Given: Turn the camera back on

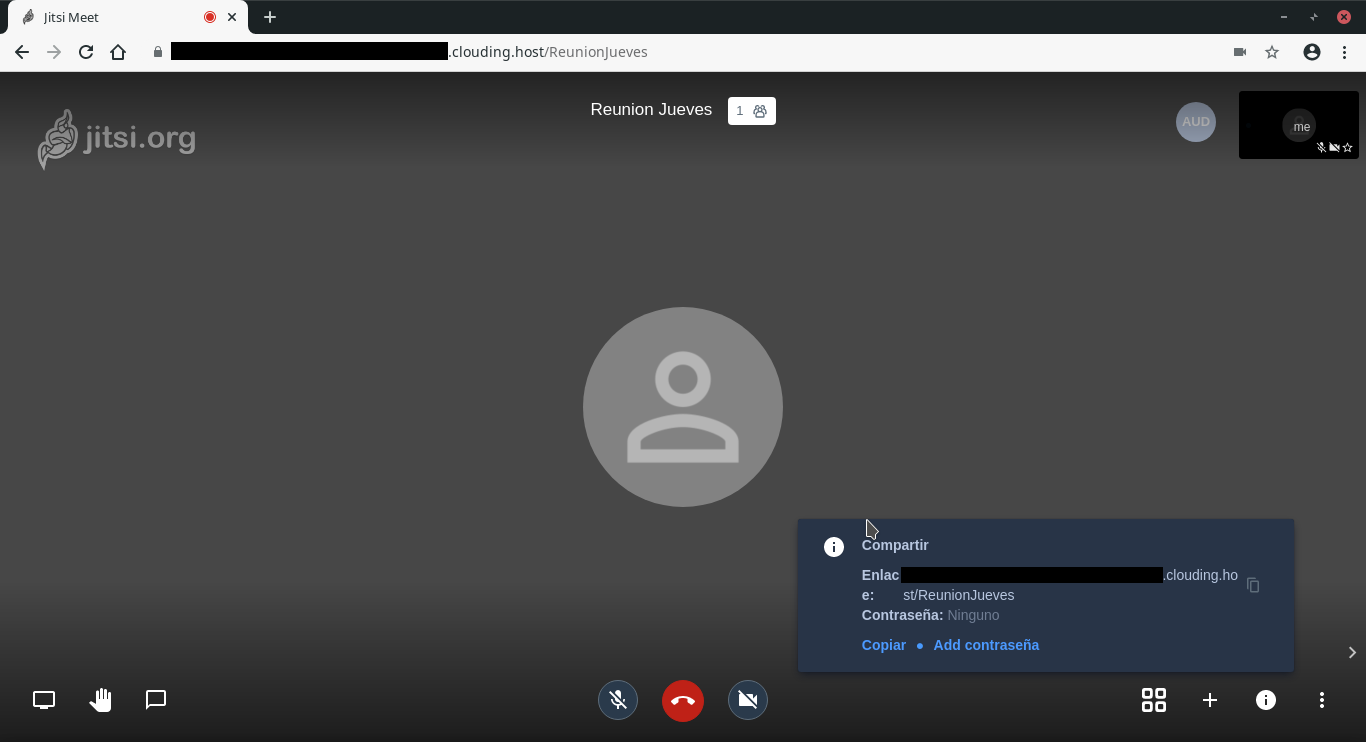Looking at the screenshot, I should tap(748, 700).
